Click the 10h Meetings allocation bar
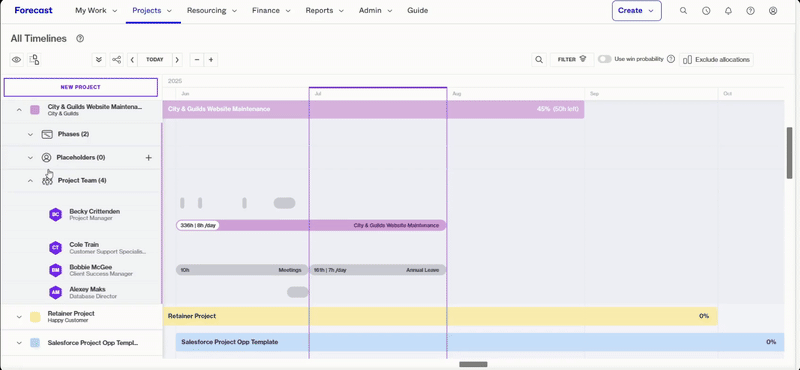The height and width of the screenshot is (370, 800). (242, 270)
